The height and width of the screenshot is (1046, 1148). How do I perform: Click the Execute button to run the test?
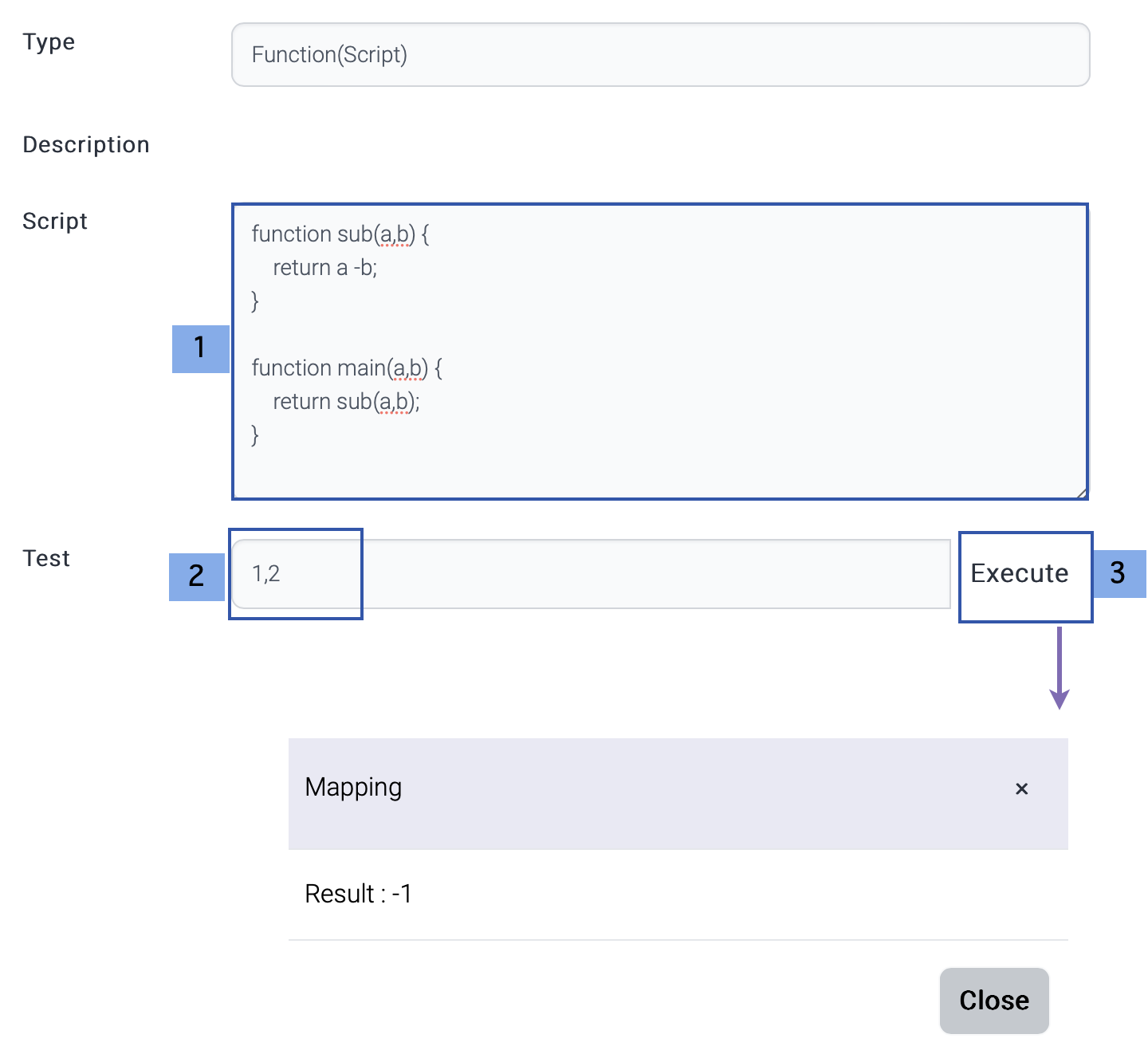pyautogui.click(x=1019, y=573)
